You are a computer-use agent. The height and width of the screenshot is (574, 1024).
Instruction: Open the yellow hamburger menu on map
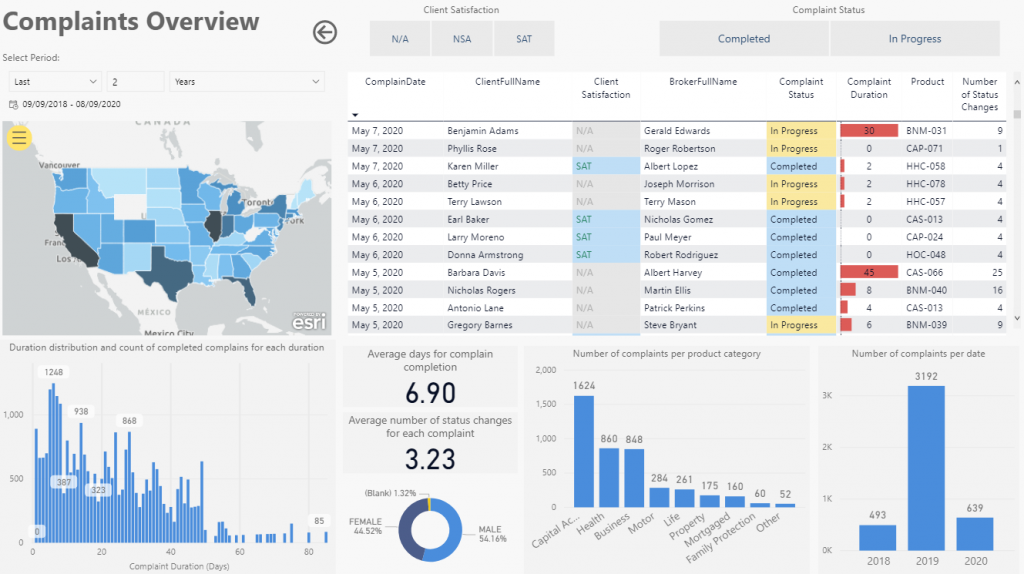[20, 138]
